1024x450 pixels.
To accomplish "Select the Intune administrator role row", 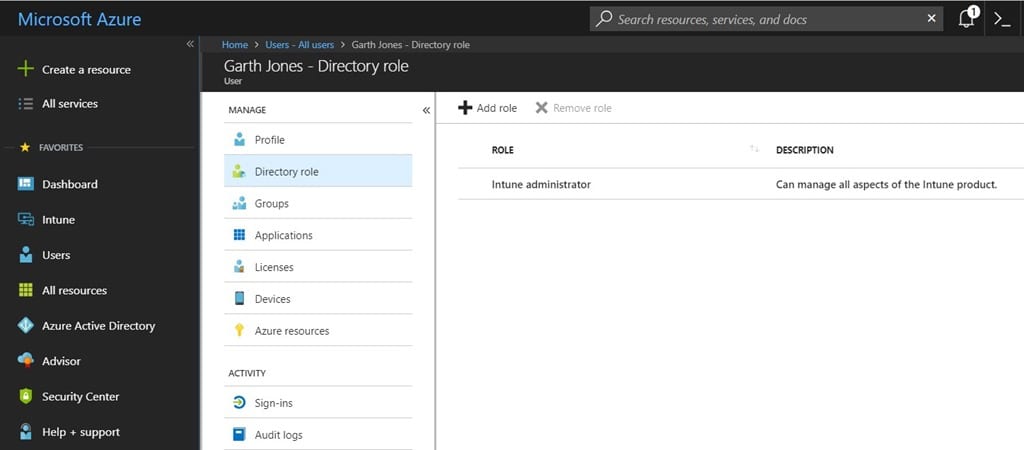I will 741,184.
